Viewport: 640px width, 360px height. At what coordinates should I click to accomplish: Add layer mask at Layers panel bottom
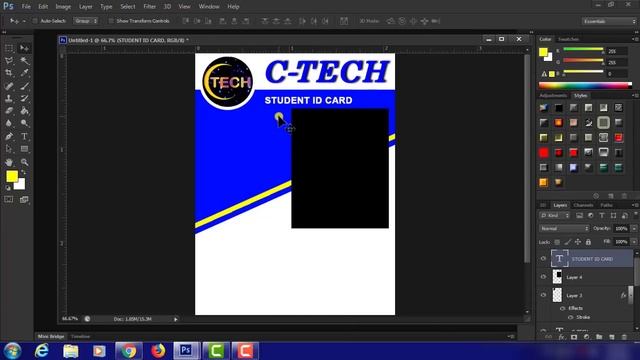pyautogui.click(x=574, y=337)
